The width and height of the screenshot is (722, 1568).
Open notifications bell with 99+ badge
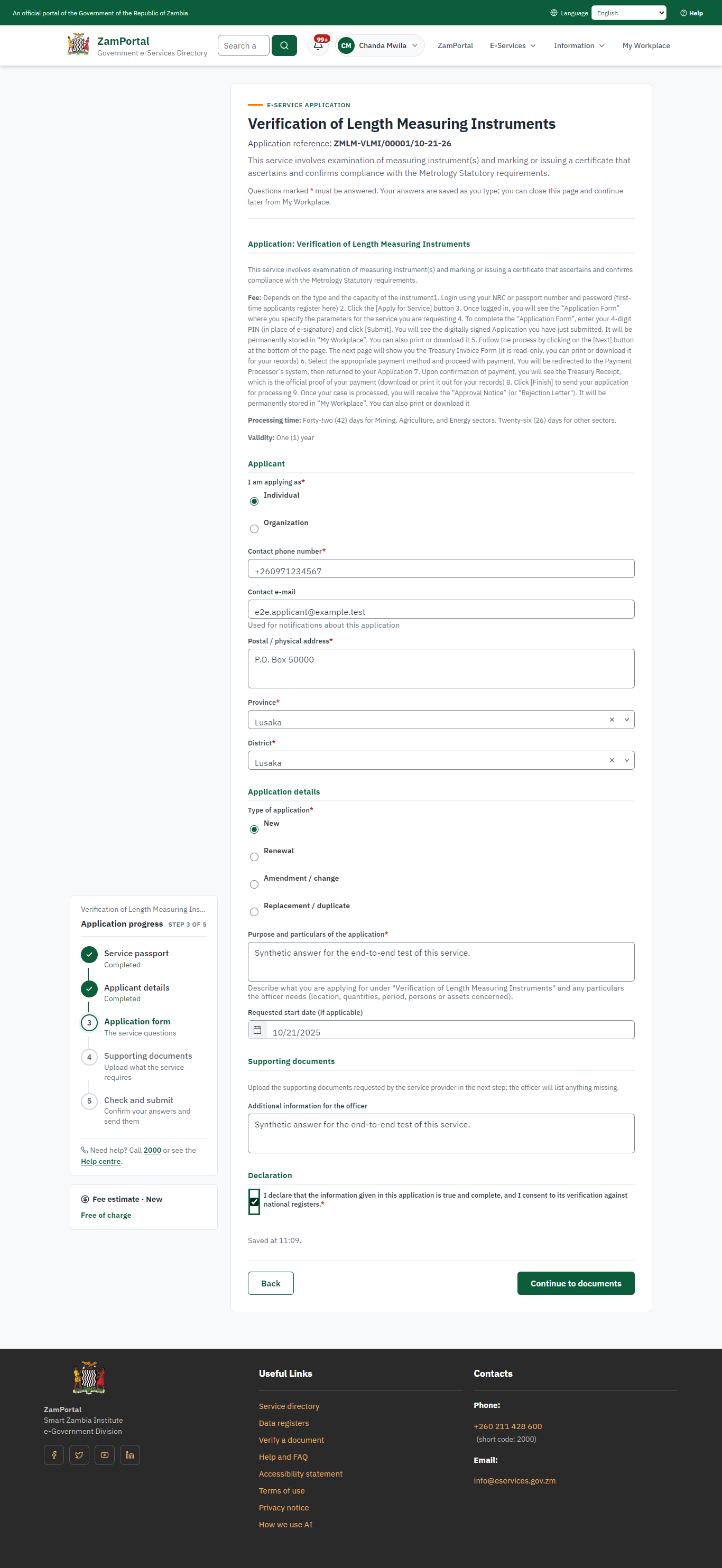[x=318, y=45]
